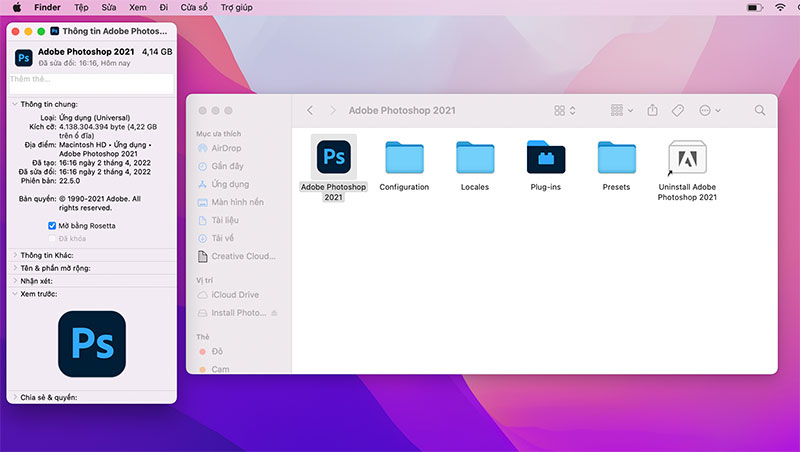Click the tag icon in Finder toolbar

[x=677, y=110]
